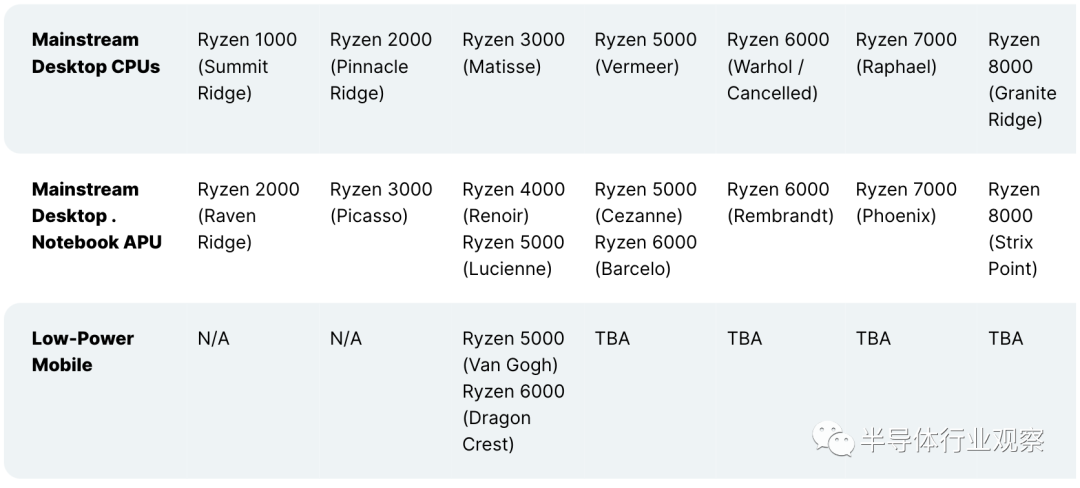Click the Ryzen 2000 (Pinnacle Ridge) cell

[381, 66]
